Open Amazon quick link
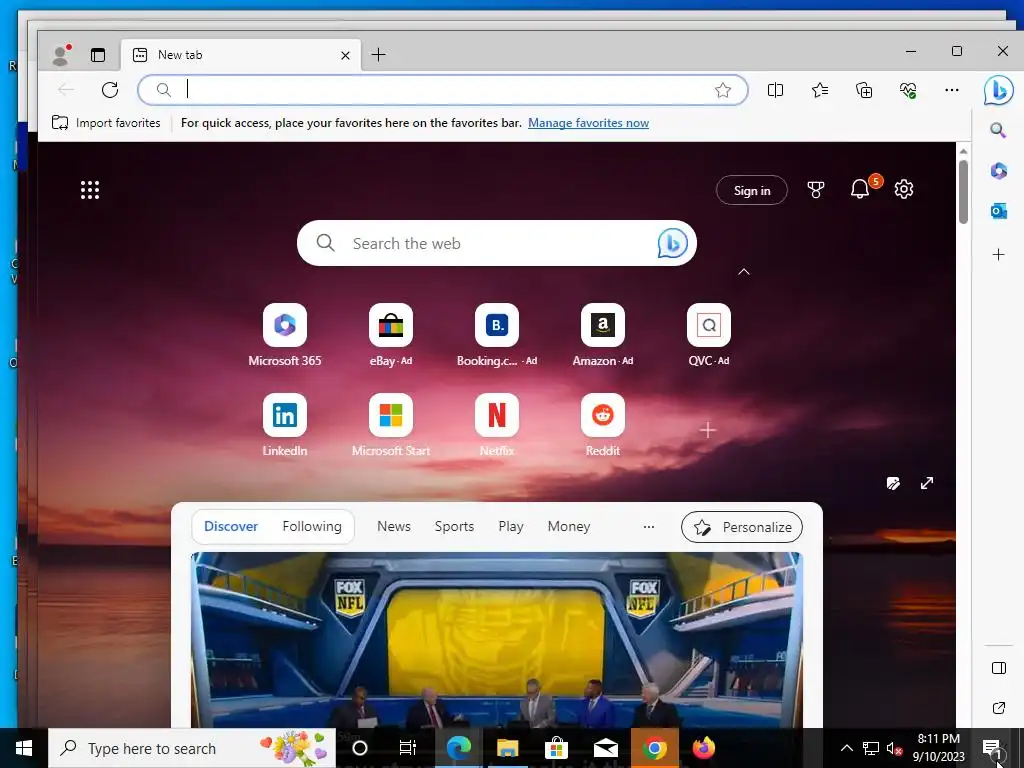 tap(603, 335)
